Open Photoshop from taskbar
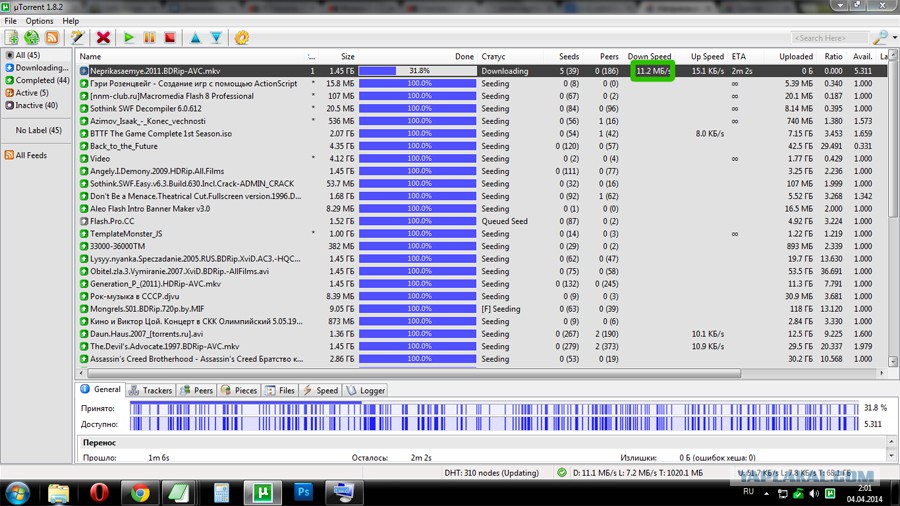The image size is (900, 506). point(303,492)
